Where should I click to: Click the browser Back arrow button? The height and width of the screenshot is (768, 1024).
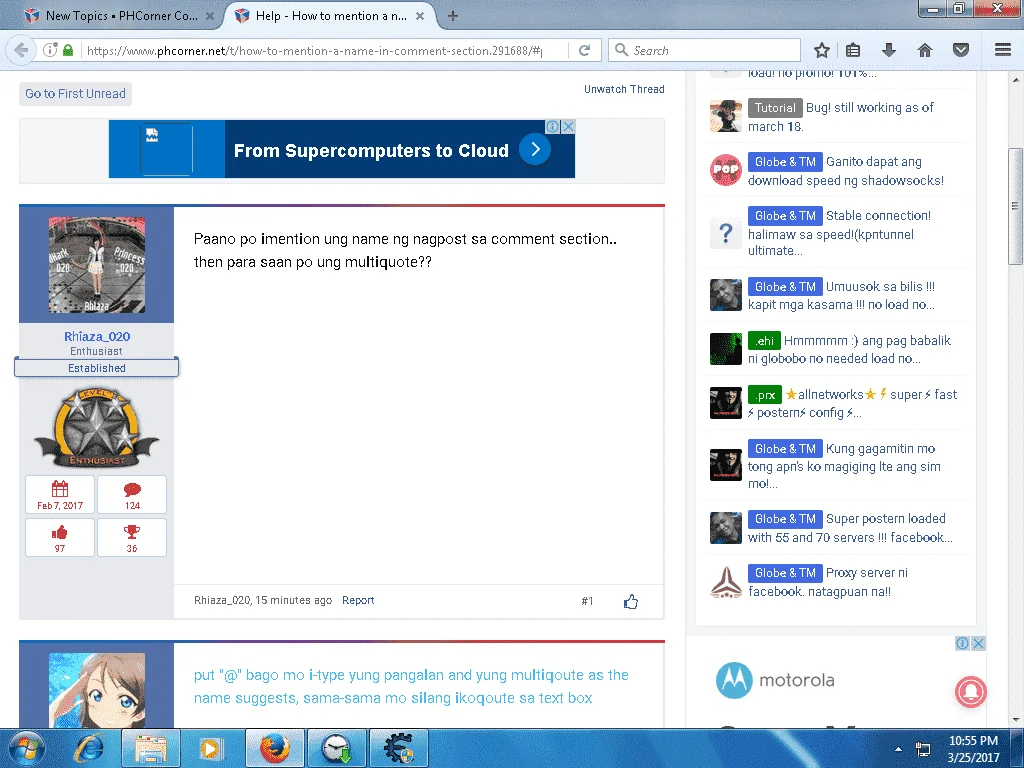coord(22,50)
